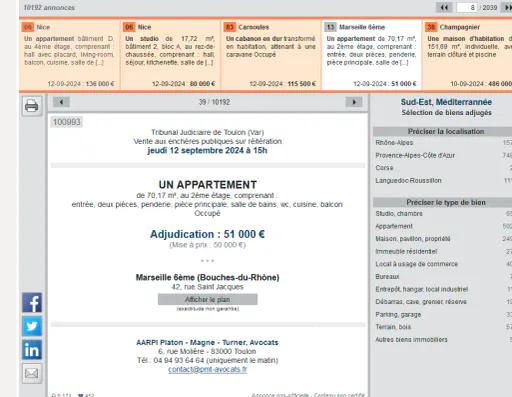Click the Tél.: 04 94 93 64 64 phone line
Image resolution: width=512 pixels, height=397 pixels.
coord(207,360)
